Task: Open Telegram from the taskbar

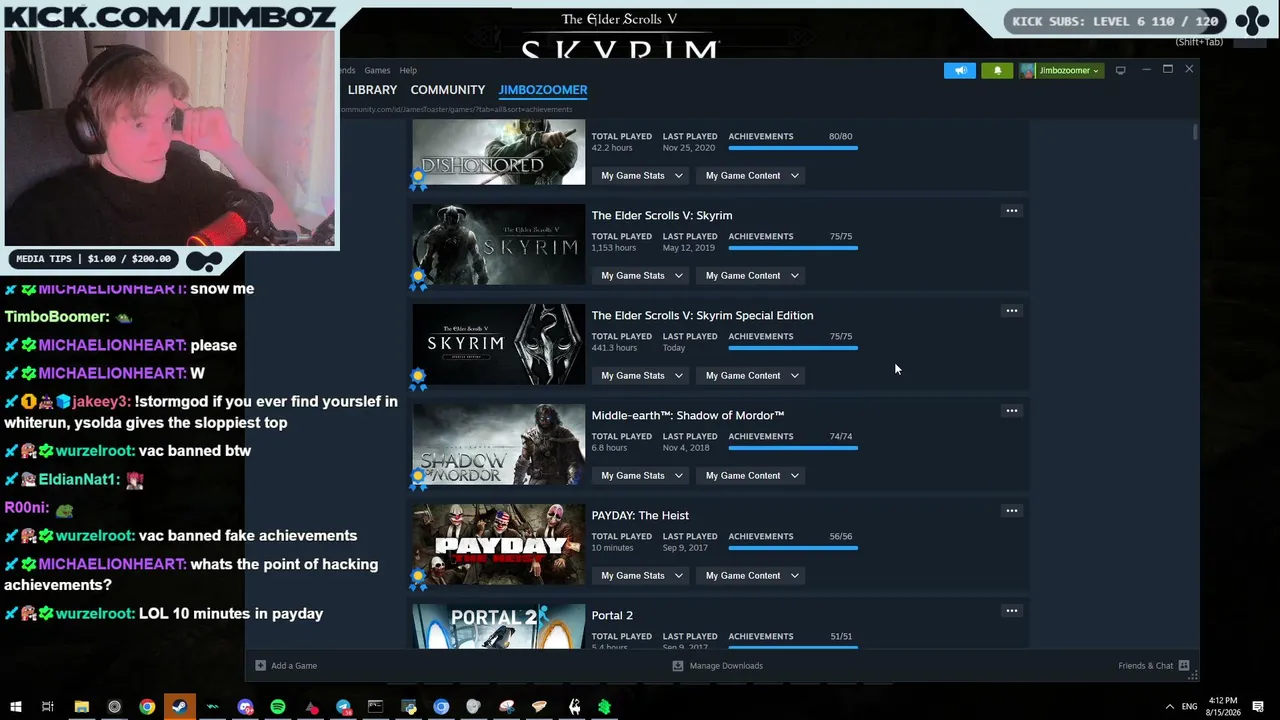Action: coord(343,707)
